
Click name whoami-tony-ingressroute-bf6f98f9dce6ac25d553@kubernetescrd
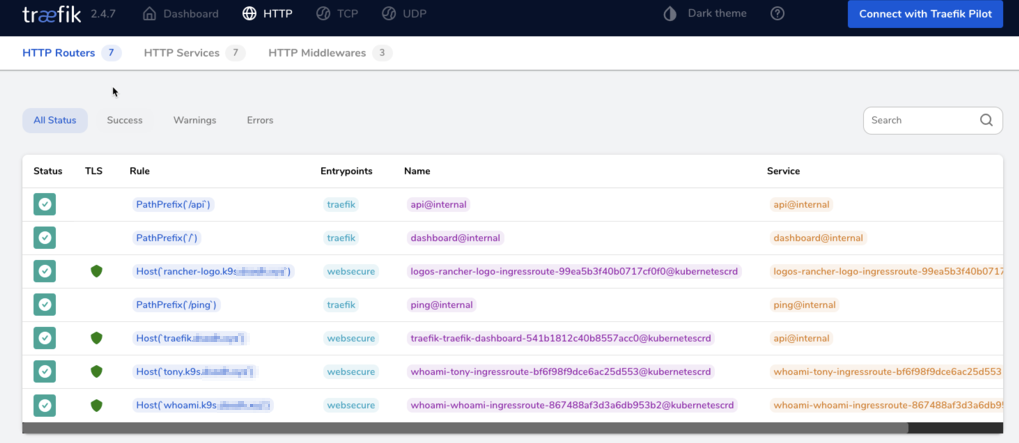tap(560, 372)
